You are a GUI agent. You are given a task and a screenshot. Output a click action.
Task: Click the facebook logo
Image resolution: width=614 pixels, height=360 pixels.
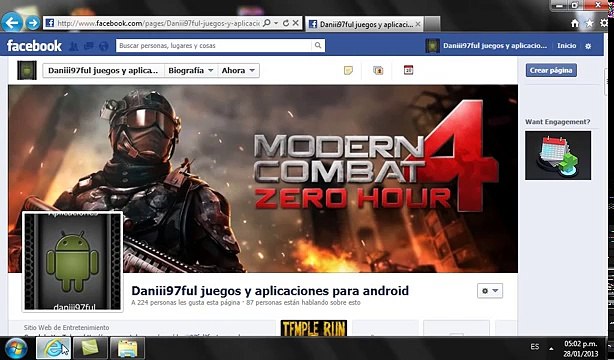coord(34,46)
